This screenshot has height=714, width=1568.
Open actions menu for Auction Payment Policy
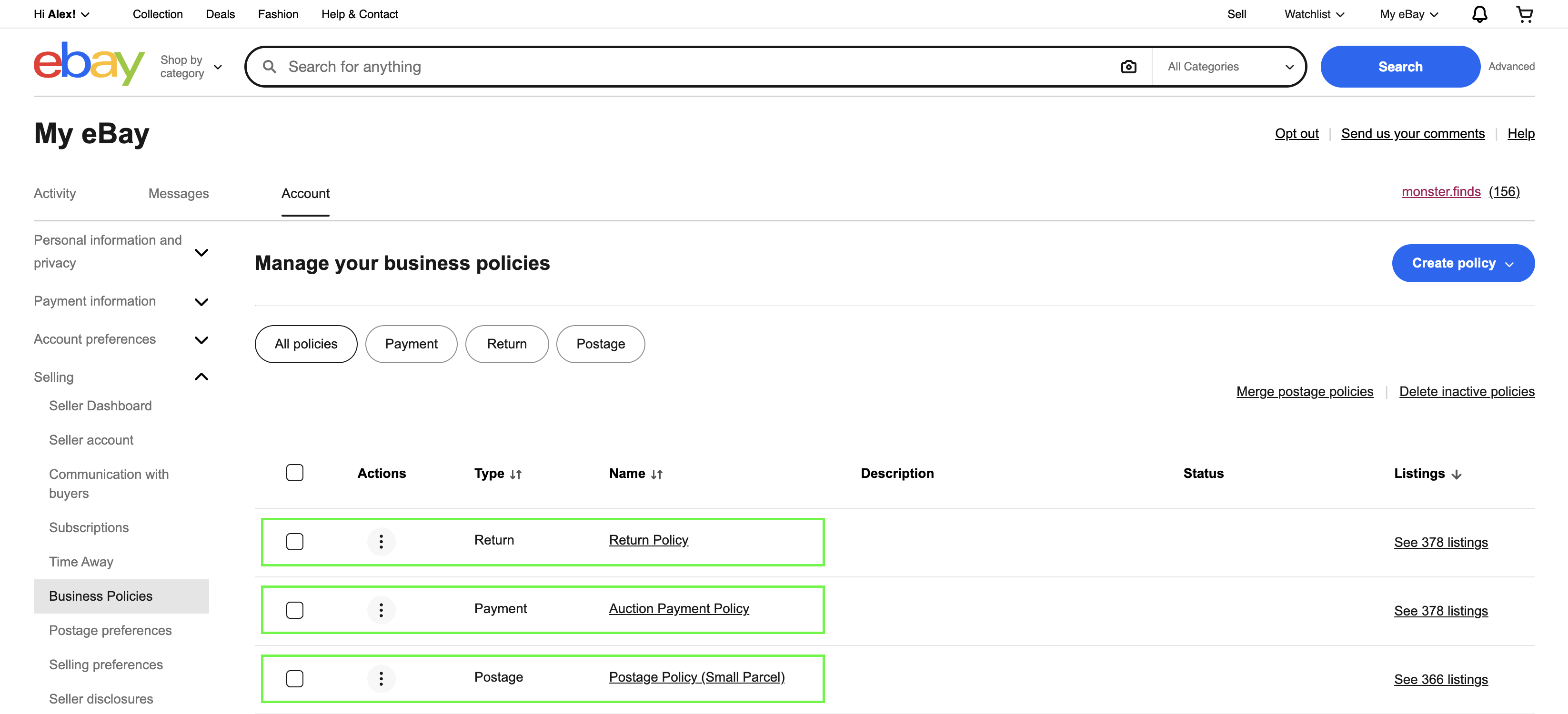pyautogui.click(x=381, y=610)
